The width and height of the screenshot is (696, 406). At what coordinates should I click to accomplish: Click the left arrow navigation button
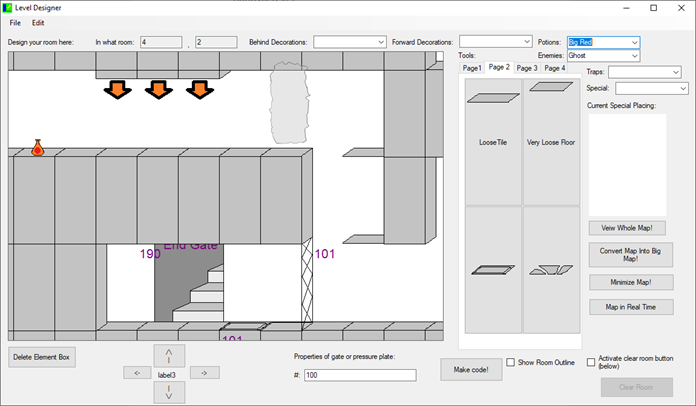point(136,373)
